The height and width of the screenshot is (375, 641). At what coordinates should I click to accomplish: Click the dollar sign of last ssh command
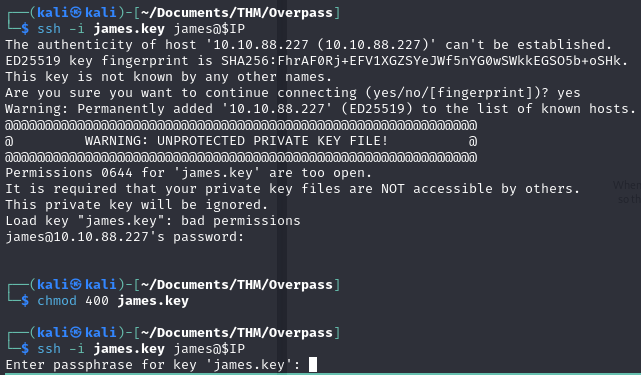25,349
